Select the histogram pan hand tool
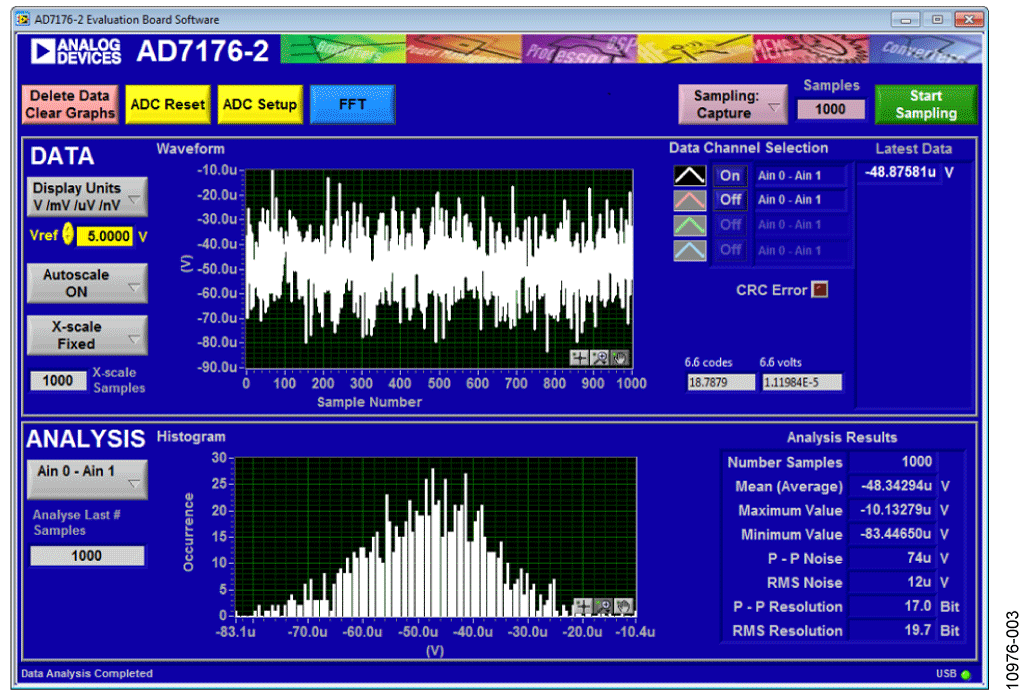 click(624, 606)
